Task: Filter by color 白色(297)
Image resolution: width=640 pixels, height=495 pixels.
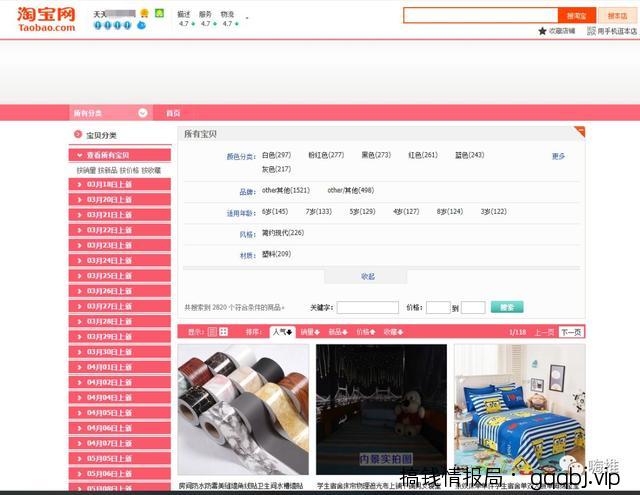Action: [276, 155]
